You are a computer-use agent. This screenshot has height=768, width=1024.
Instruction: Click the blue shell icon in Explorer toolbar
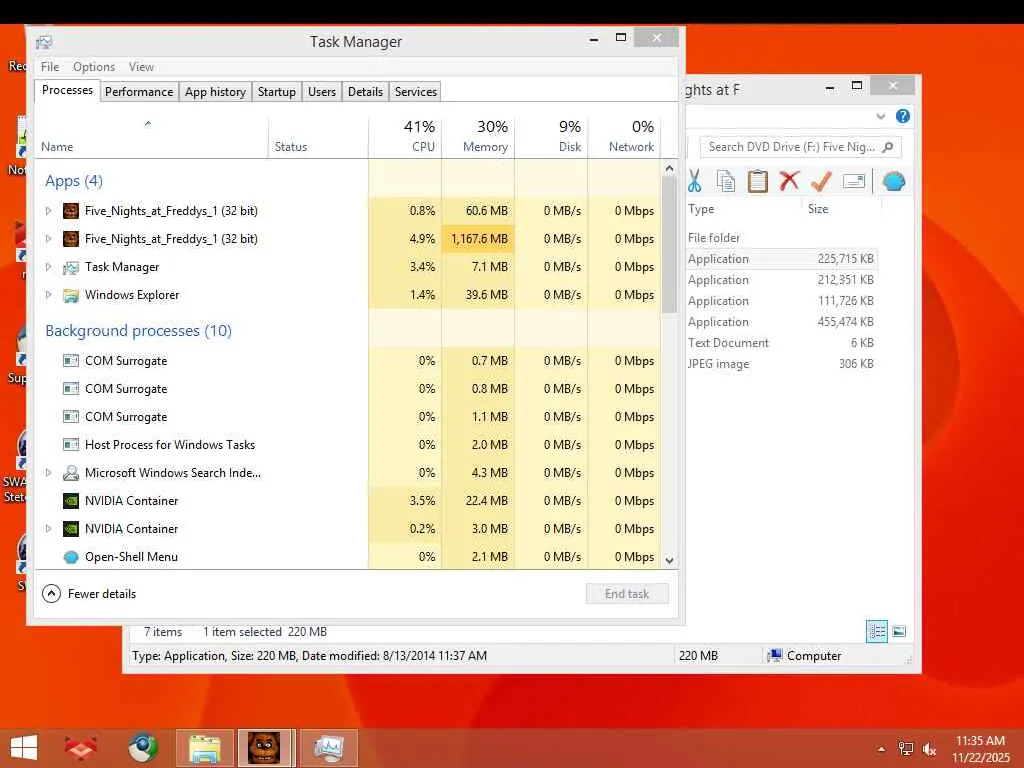[x=893, y=181]
